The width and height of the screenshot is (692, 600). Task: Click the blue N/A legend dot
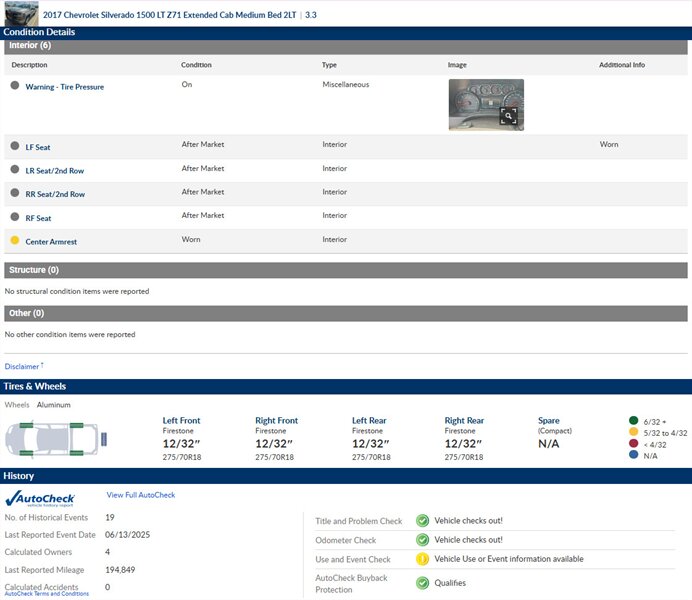click(x=633, y=454)
